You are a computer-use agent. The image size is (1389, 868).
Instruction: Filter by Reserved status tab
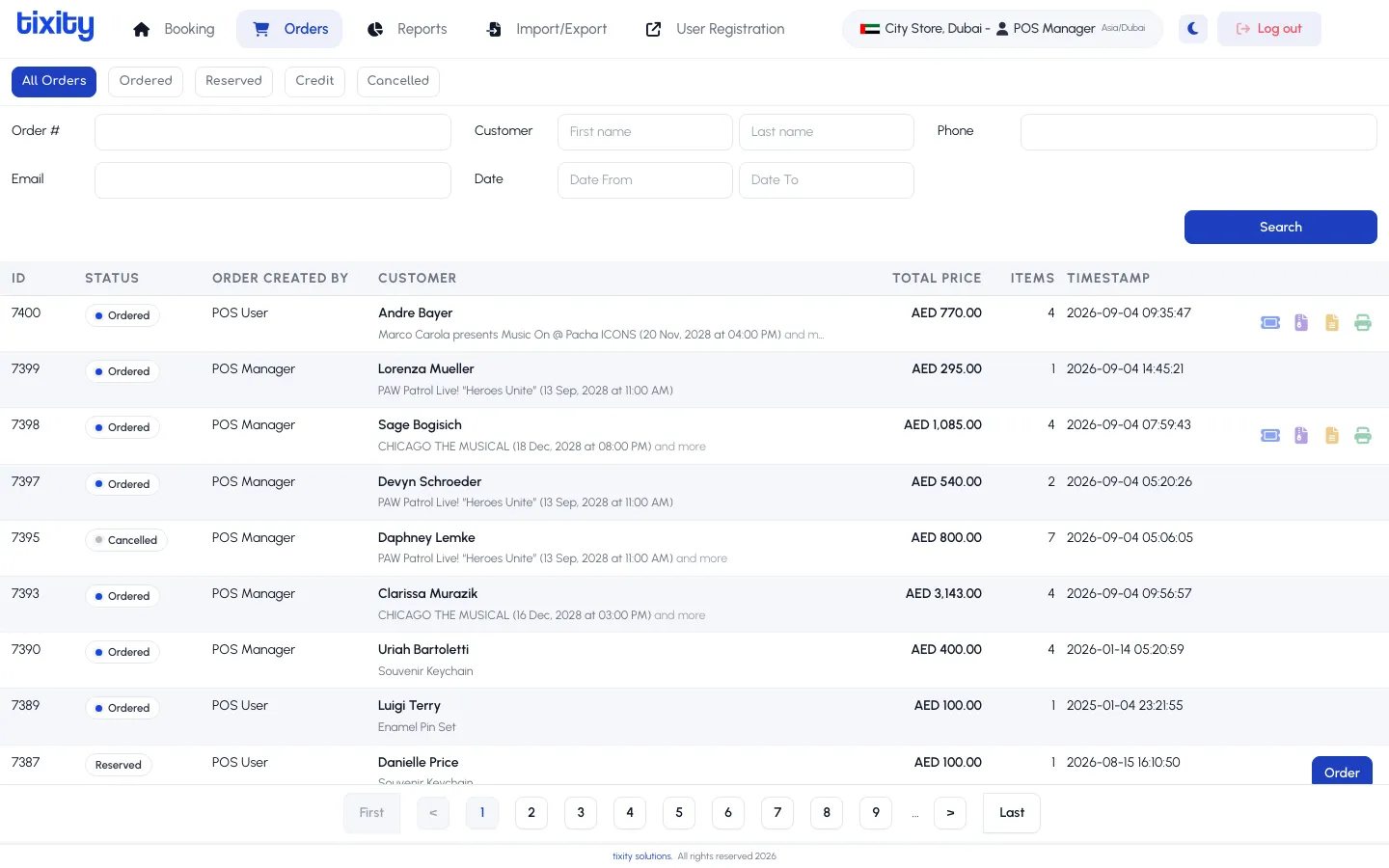233,81
